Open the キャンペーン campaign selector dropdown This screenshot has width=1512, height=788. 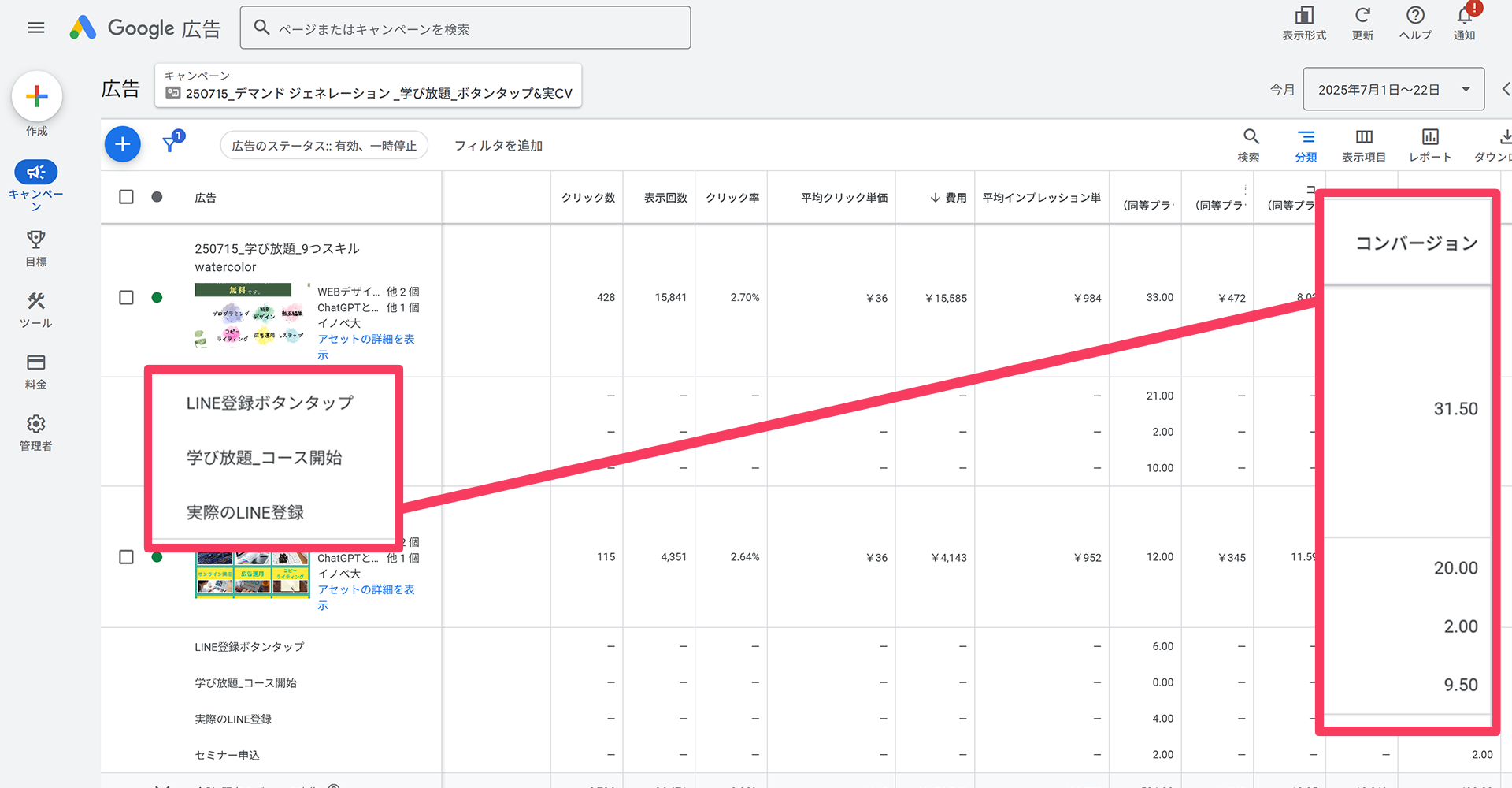369,86
